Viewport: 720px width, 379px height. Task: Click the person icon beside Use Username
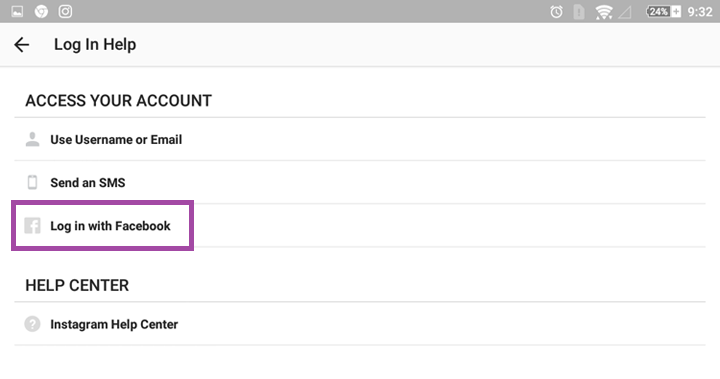click(32, 139)
